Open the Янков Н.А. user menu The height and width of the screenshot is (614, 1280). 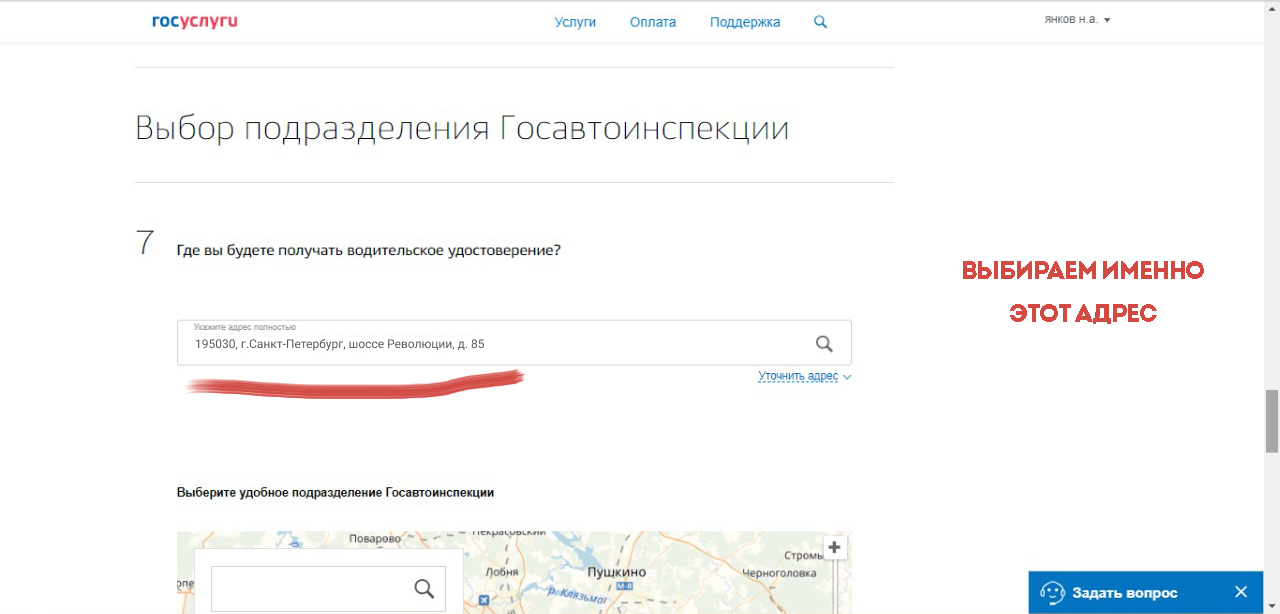click(1077, 20)
